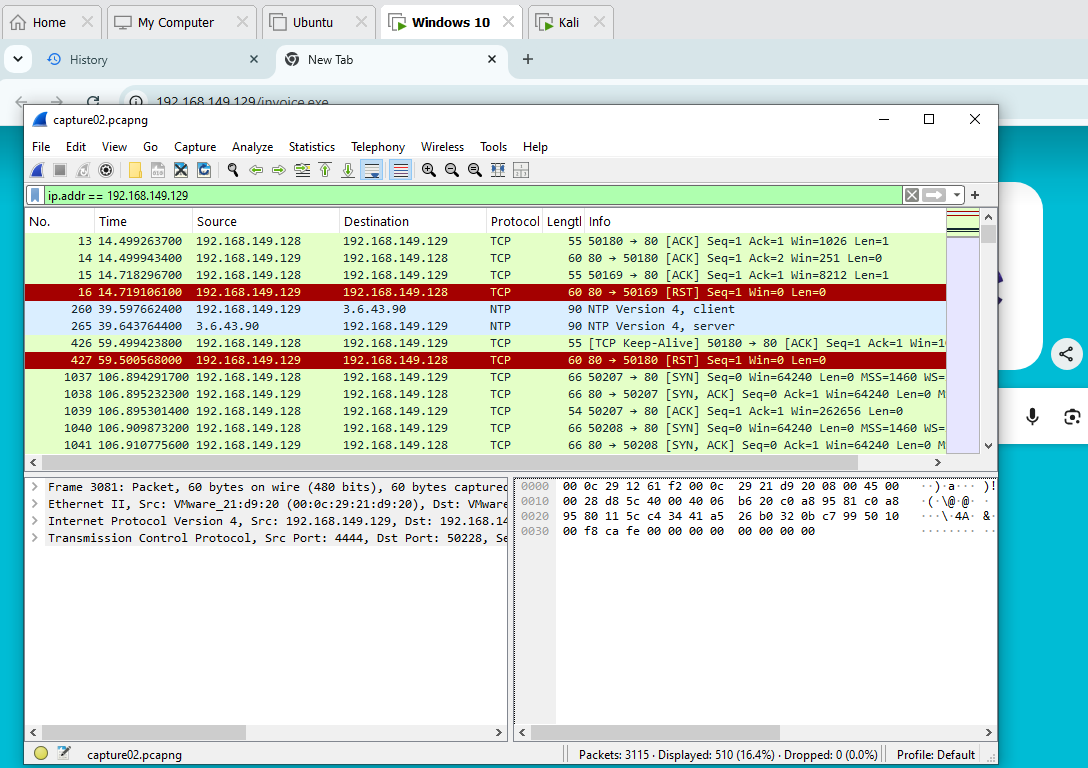This screenshot has width=1088, height=768.
Task: Expand Internet Protocol Version 4 row
Action: pyautogui.click(x=34, y=521)
